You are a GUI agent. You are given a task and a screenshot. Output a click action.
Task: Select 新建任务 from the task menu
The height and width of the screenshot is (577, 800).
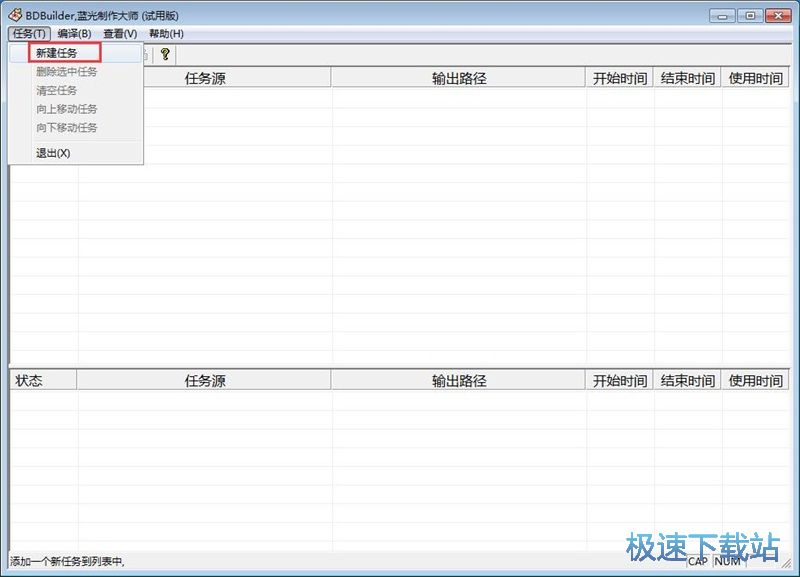click(x=76, y=53)
